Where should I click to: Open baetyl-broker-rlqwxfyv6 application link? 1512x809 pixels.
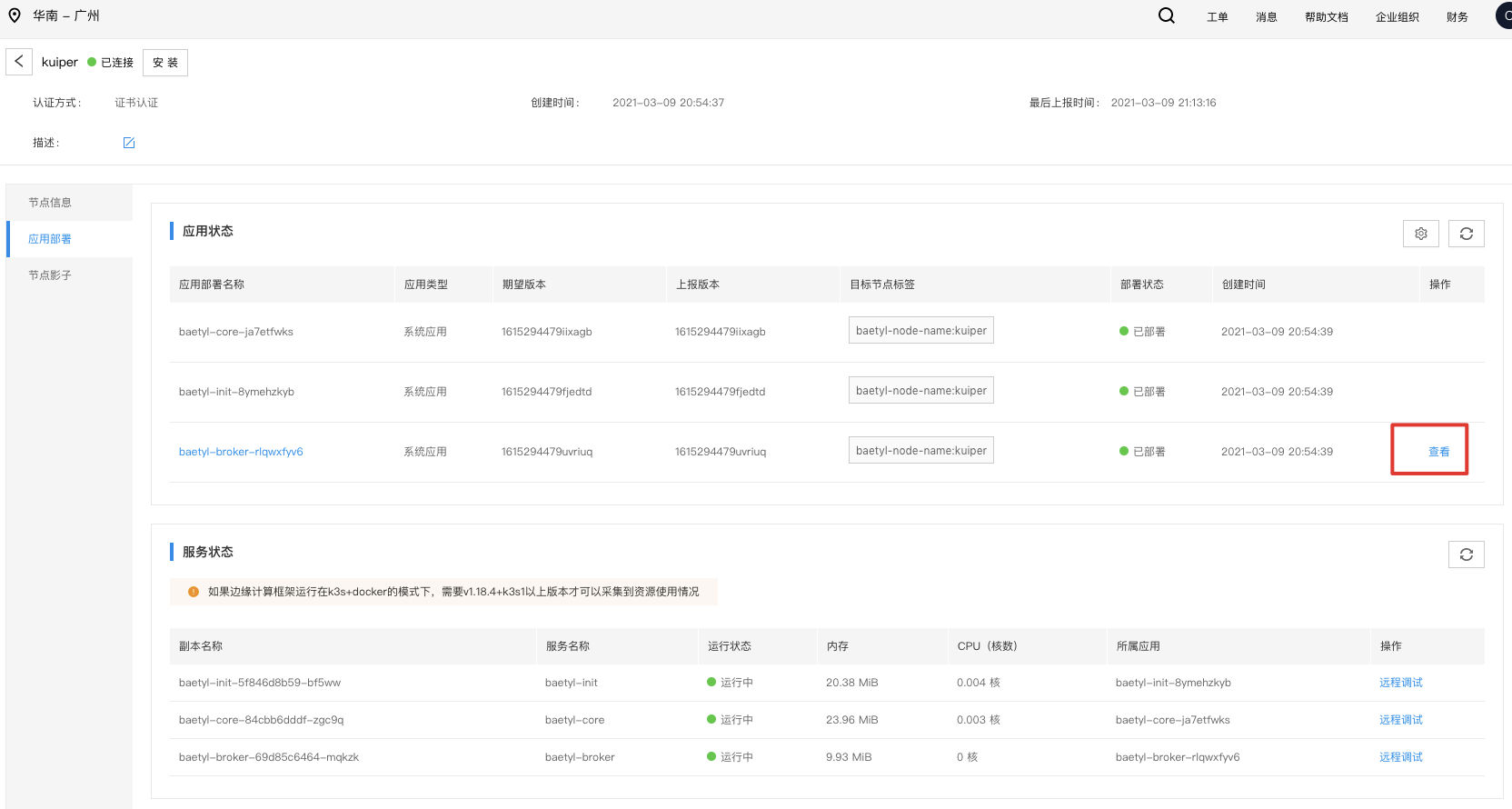[x=241, y=452]
